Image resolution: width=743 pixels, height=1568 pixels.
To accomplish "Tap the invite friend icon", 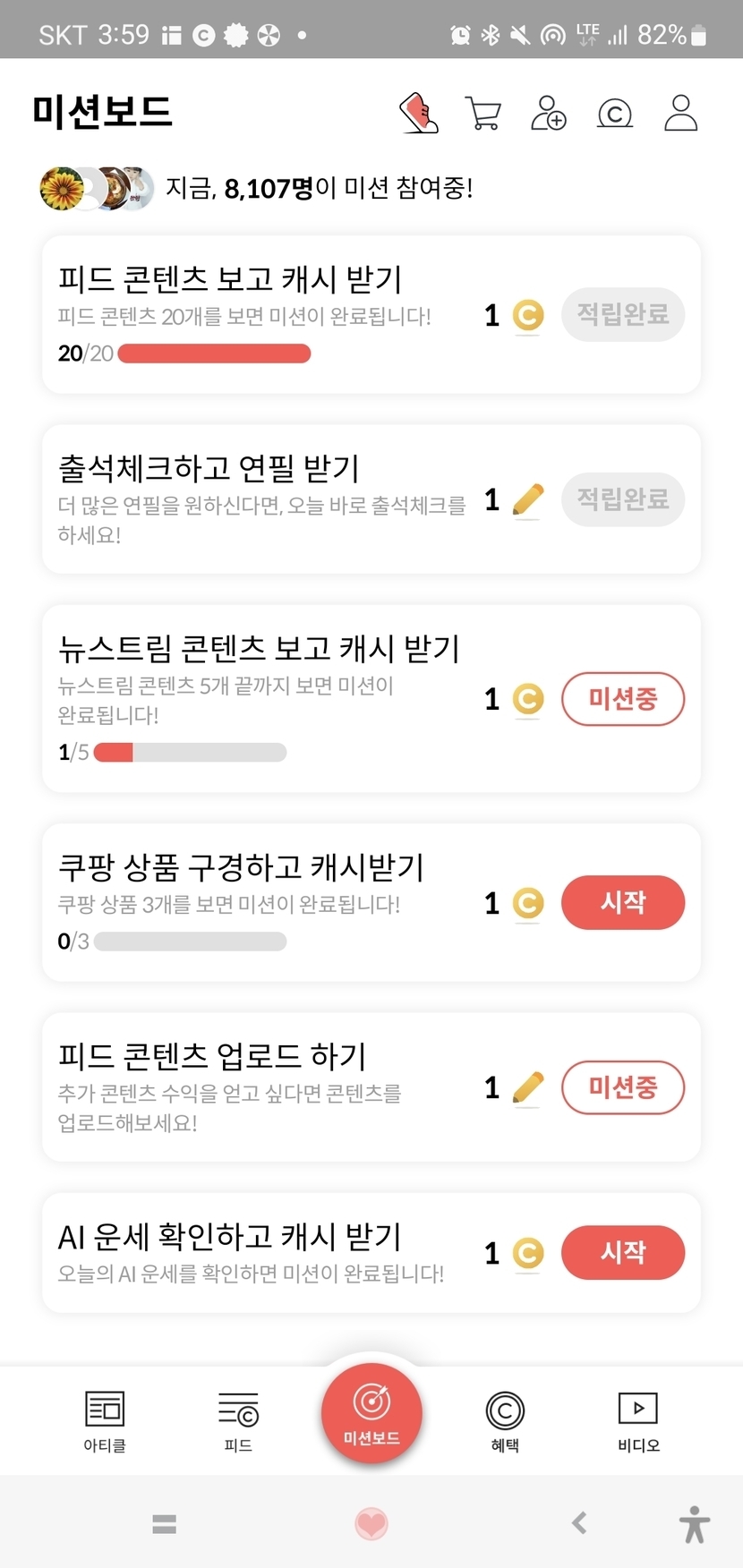I will pos(548,114).
